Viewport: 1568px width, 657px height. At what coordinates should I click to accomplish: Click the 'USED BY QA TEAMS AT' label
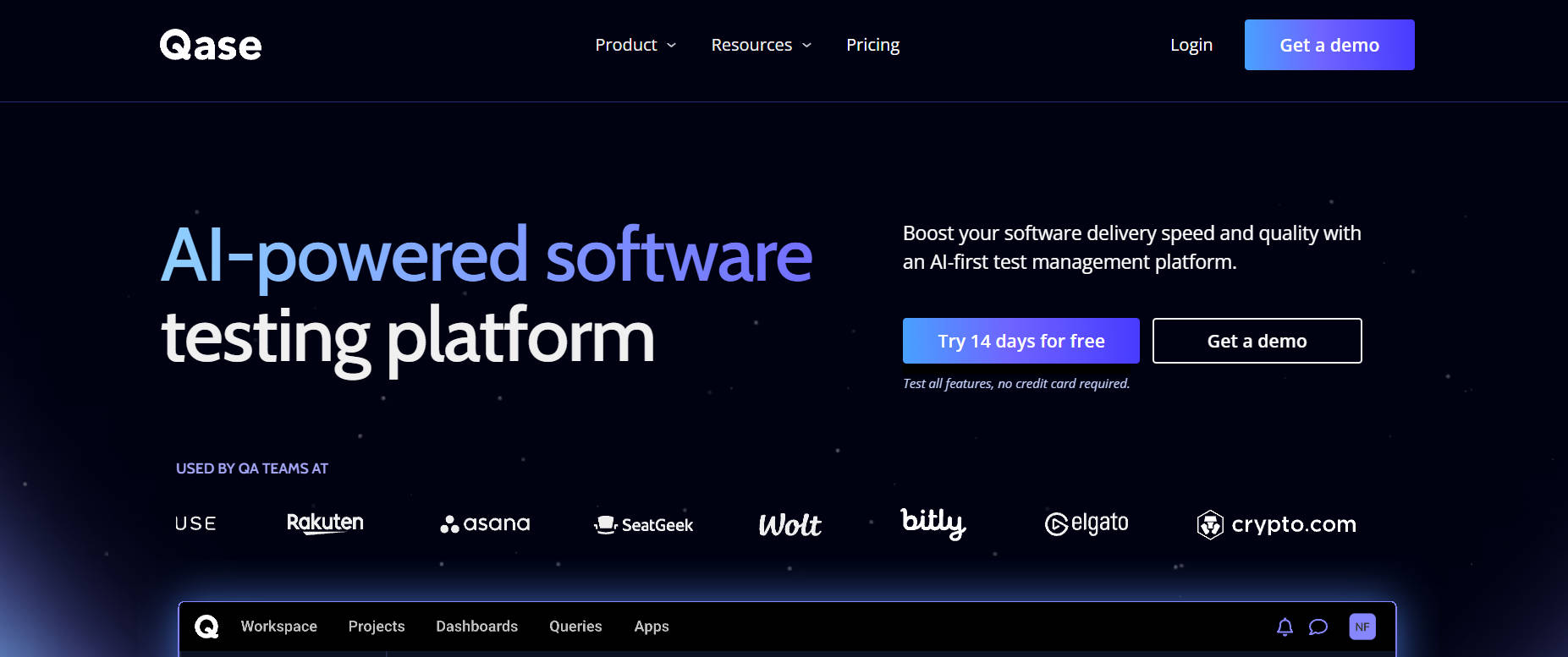click(x=252, y=468)
